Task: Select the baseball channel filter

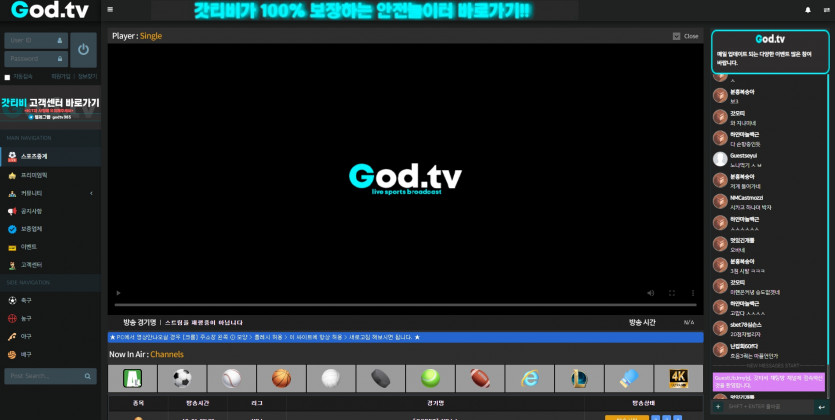Action: (x=232, y=378)
